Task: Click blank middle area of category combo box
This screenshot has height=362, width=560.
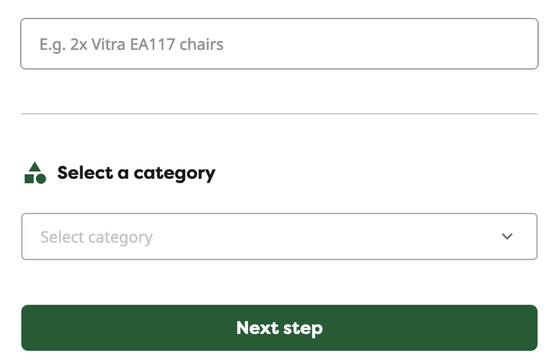Action: point(321,236)
